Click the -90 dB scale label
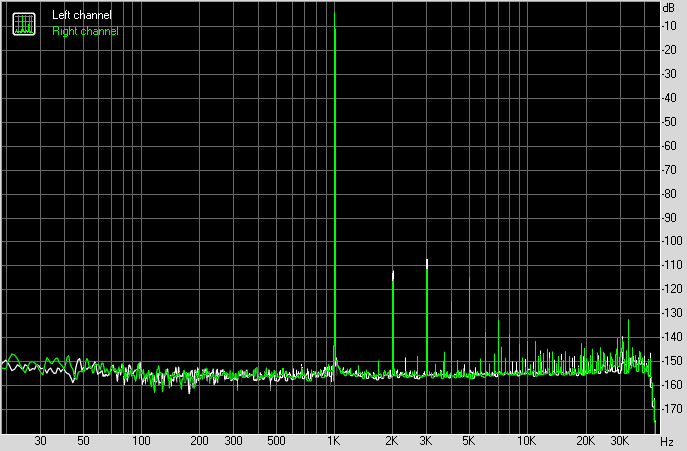Viewport: 687px width, 451px height. click(669, 217)
